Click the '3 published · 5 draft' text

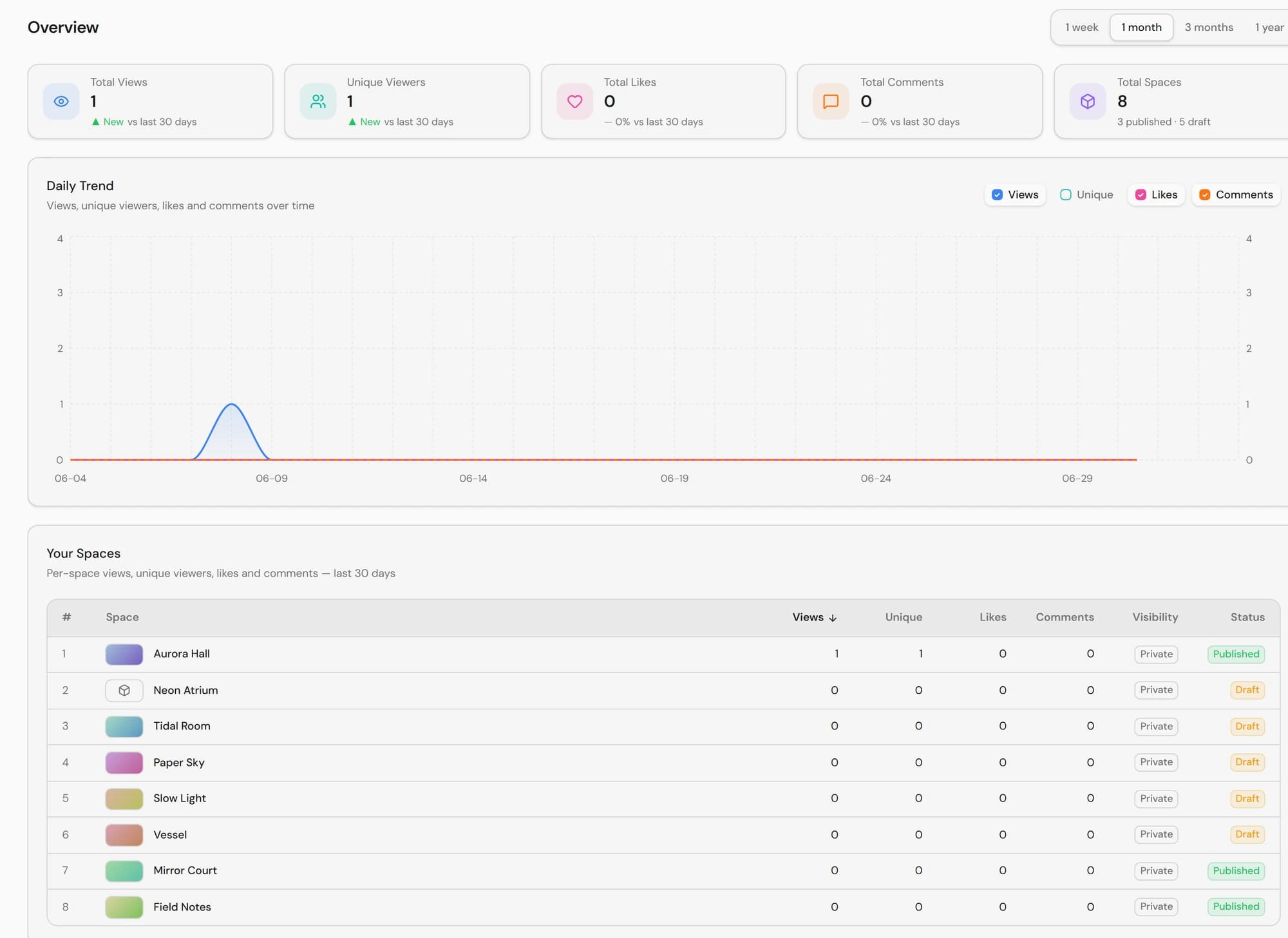1164,122
